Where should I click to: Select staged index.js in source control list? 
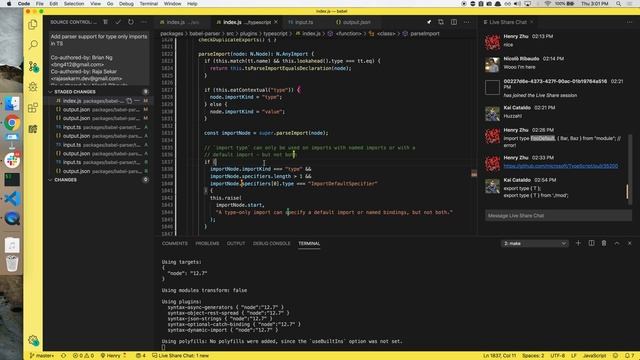(x=98, y=101)
